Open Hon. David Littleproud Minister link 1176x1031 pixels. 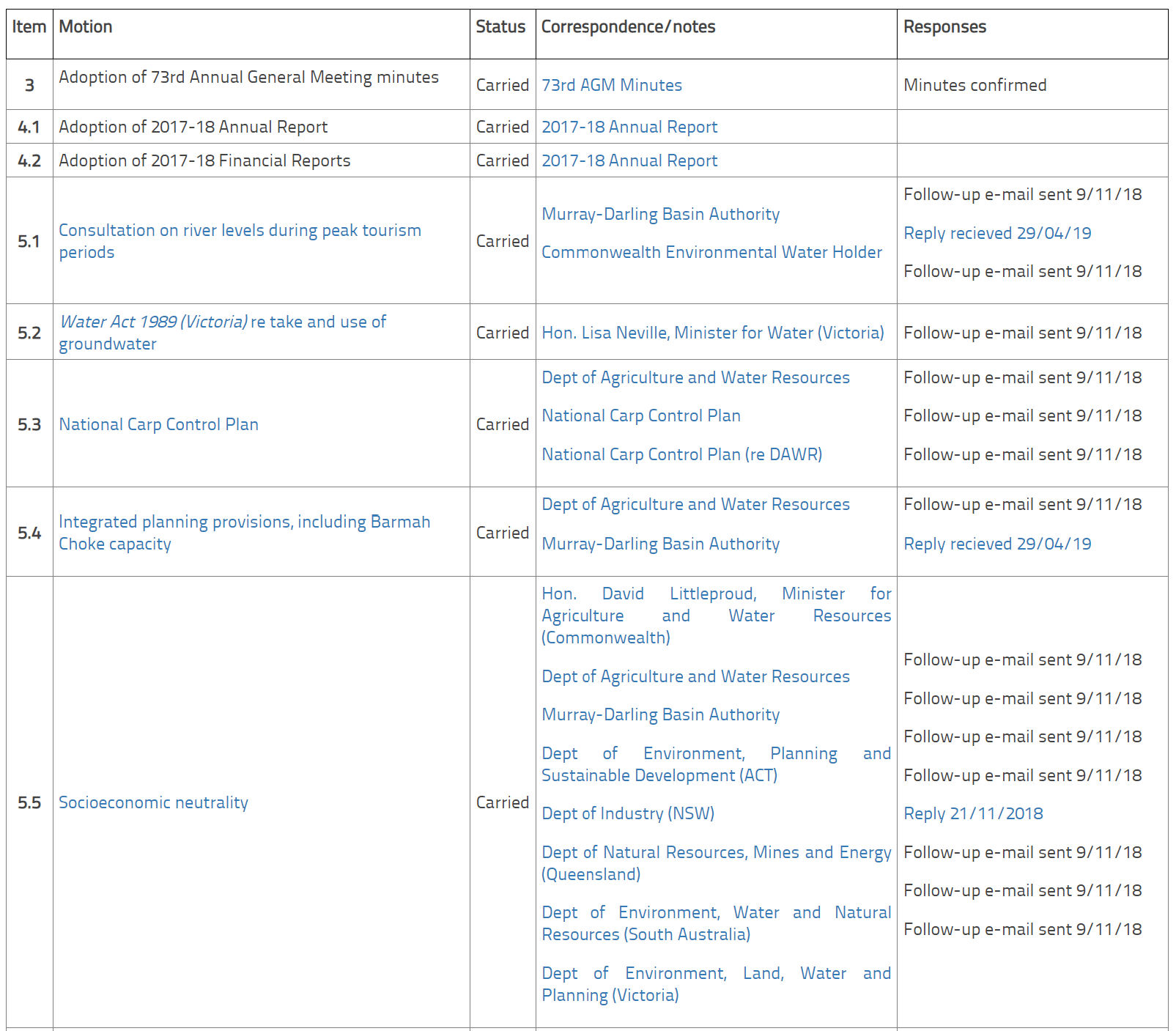[716, 616]
